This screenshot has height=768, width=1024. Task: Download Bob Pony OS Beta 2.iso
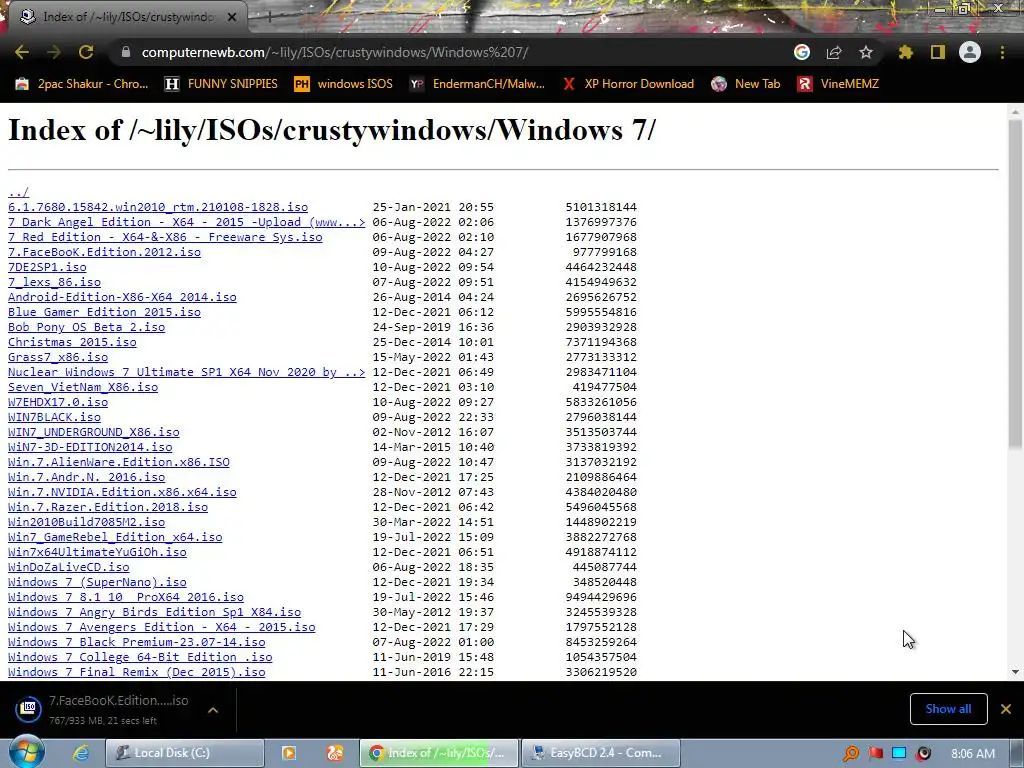[86, 327]
